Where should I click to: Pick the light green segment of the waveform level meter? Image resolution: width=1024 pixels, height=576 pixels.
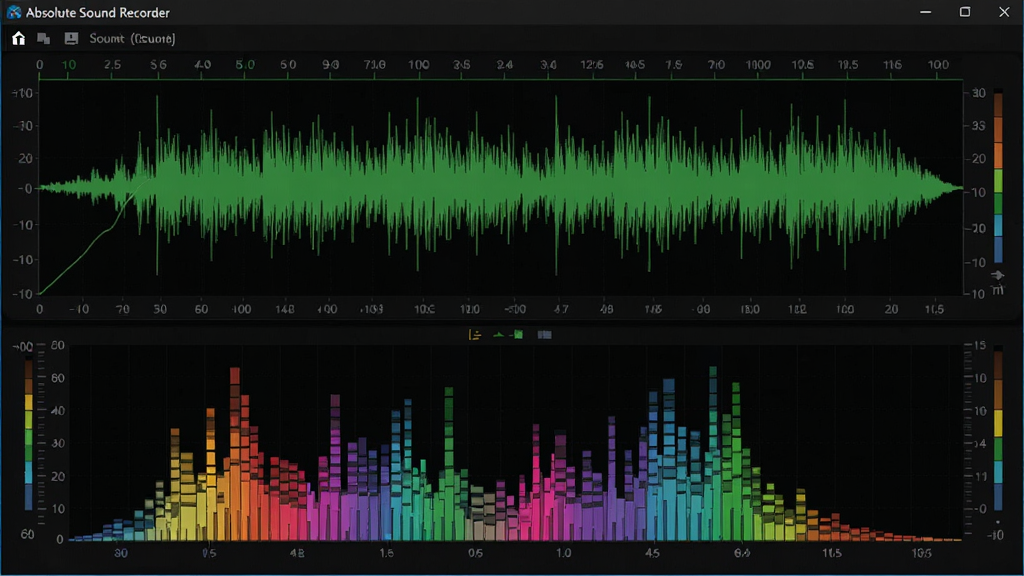coord(998,181)
